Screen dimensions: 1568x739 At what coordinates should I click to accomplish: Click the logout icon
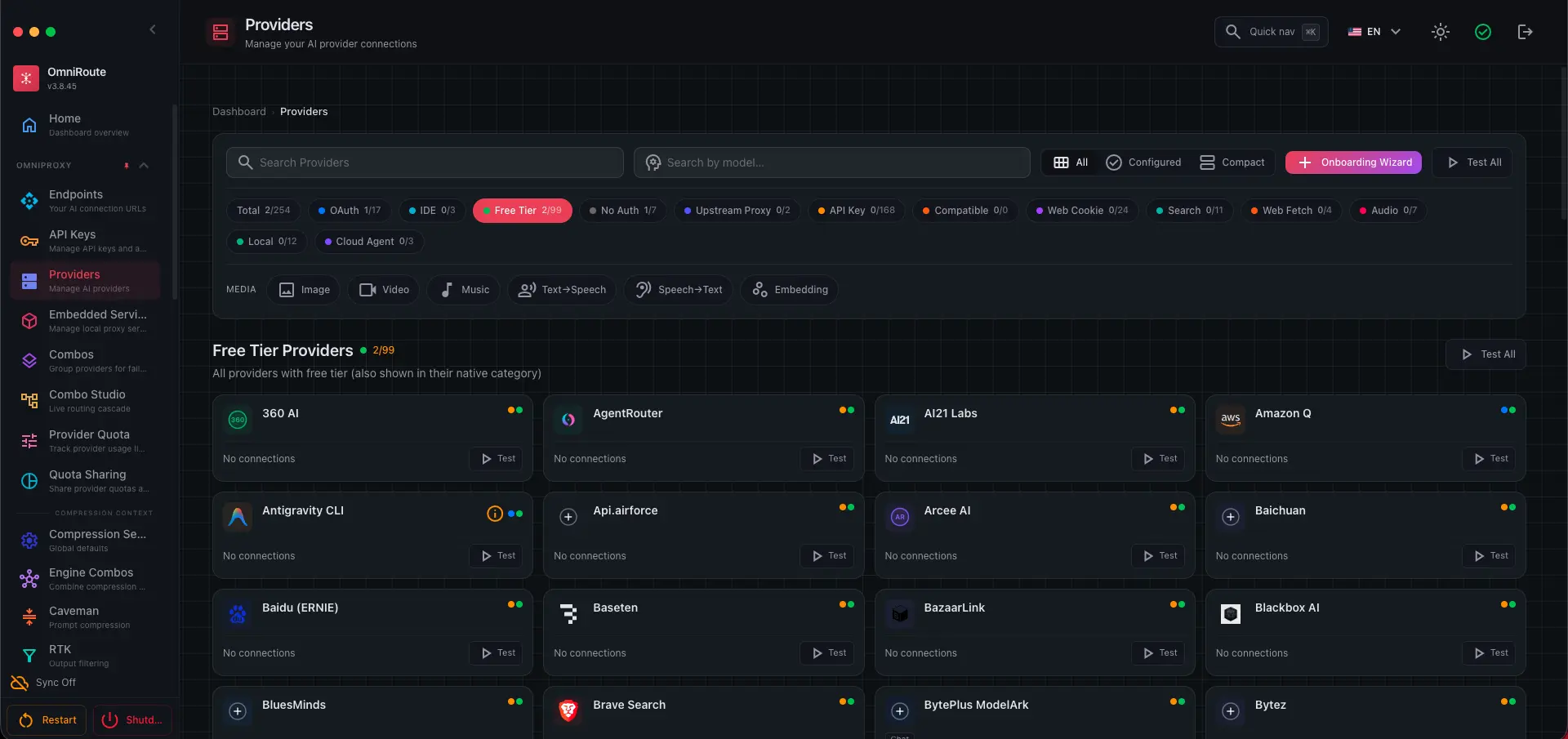tap(1525, 32)
